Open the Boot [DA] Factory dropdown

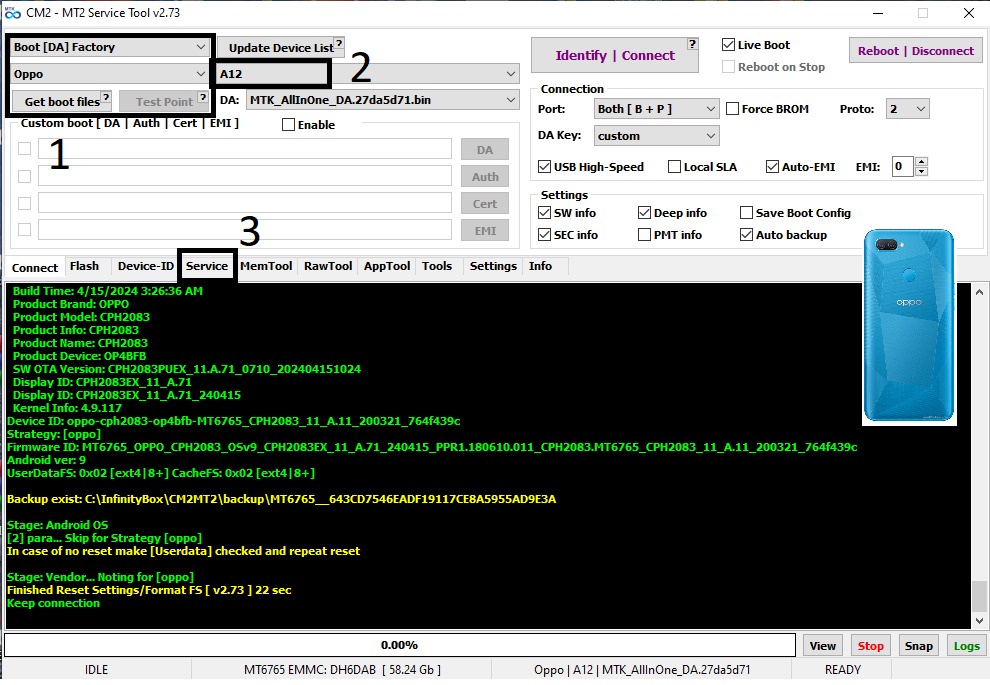(x=109, y=47)
